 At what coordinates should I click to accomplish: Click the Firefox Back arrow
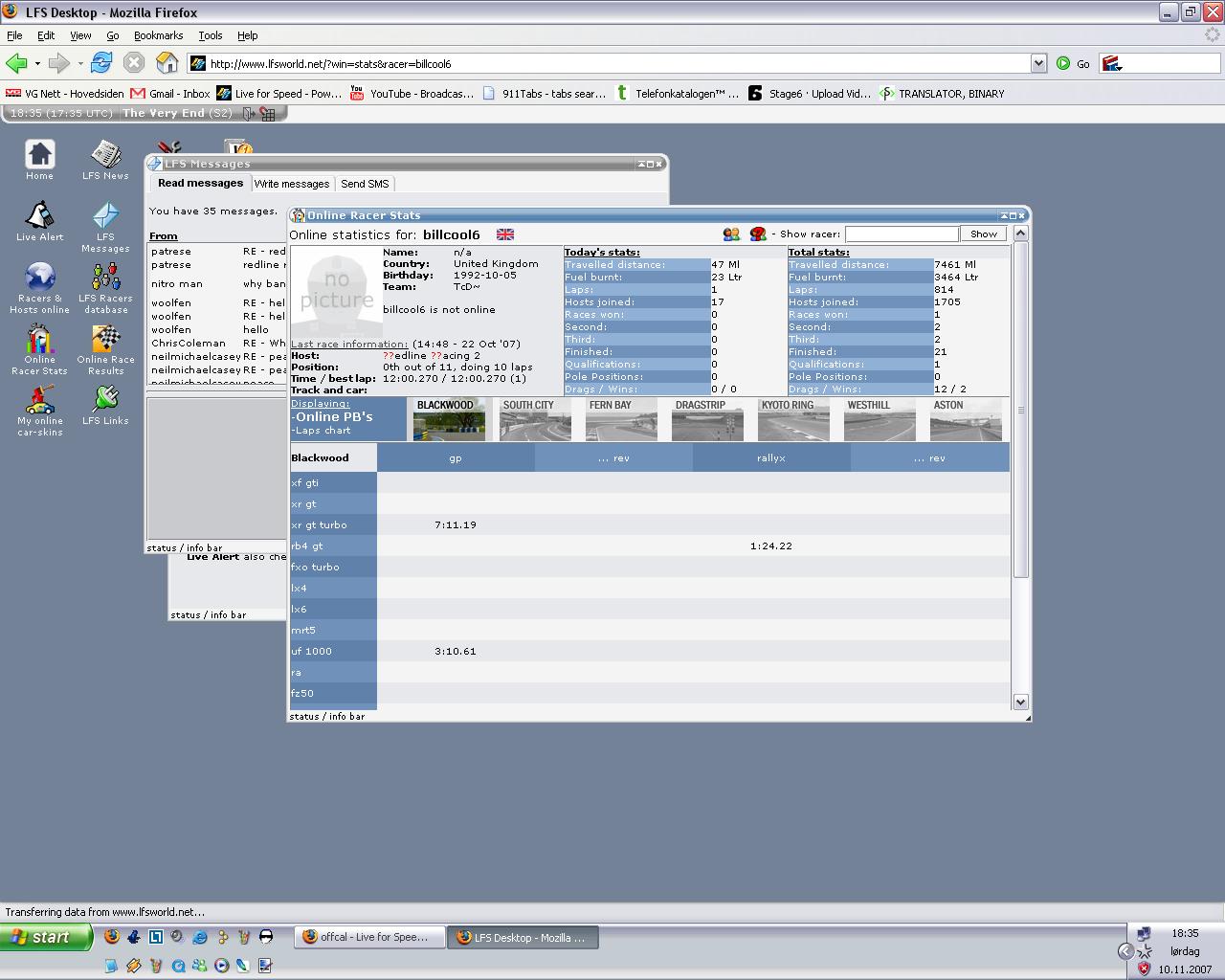16,63
